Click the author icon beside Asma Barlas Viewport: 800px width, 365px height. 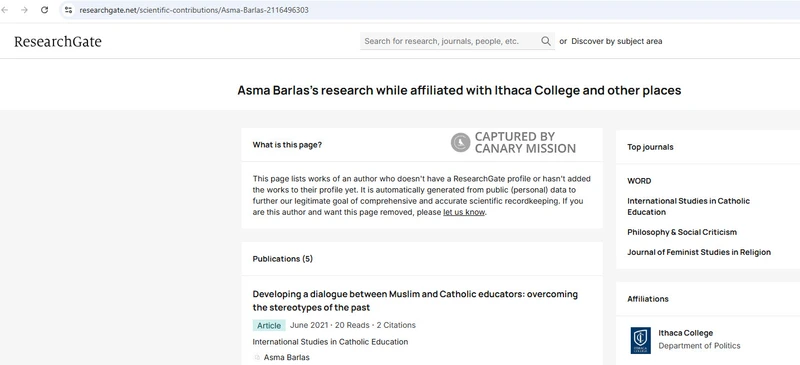pos(257,357)
